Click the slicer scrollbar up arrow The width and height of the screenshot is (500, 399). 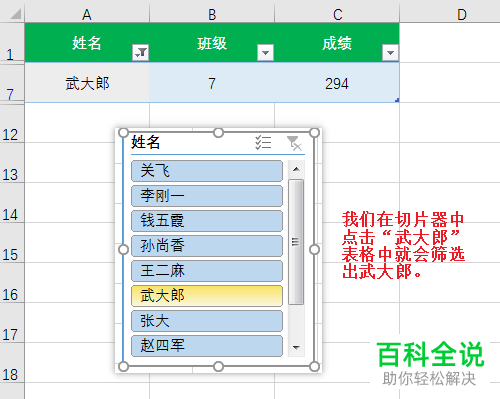point(296,169)
